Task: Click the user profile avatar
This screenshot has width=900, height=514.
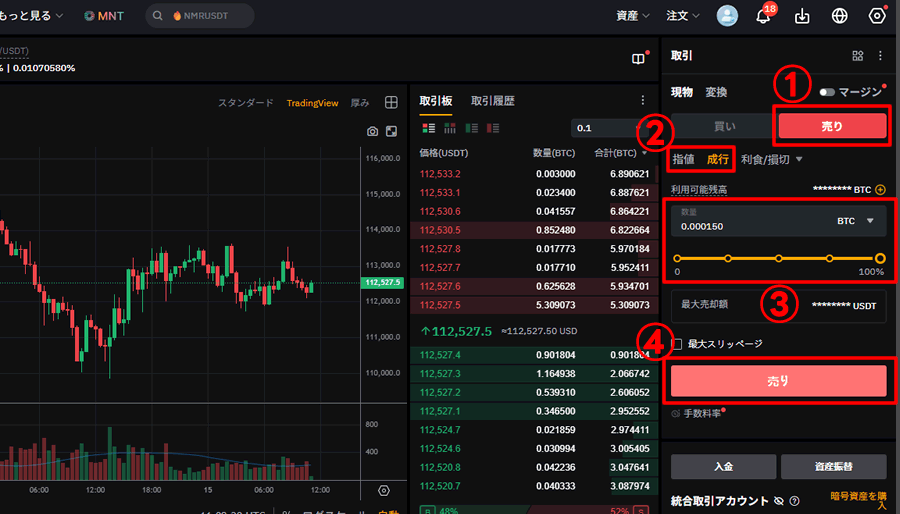Action: point(728,16)
